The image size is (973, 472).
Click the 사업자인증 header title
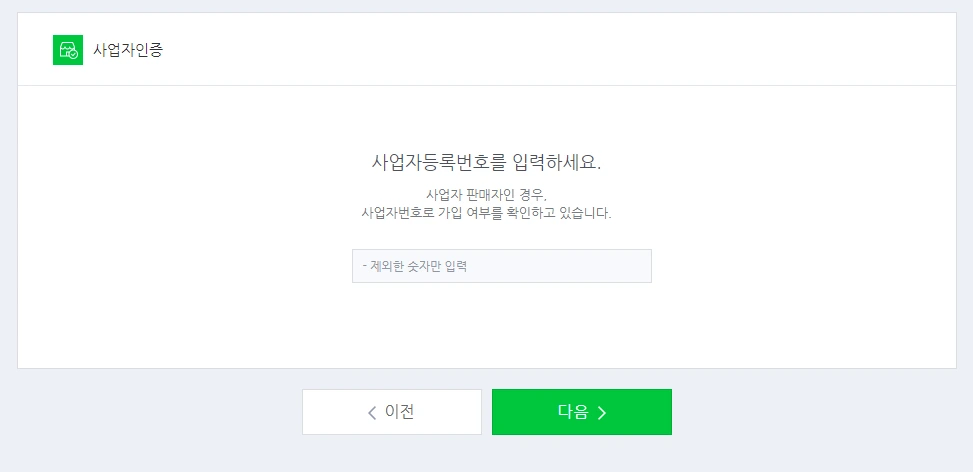coord(128,50)
